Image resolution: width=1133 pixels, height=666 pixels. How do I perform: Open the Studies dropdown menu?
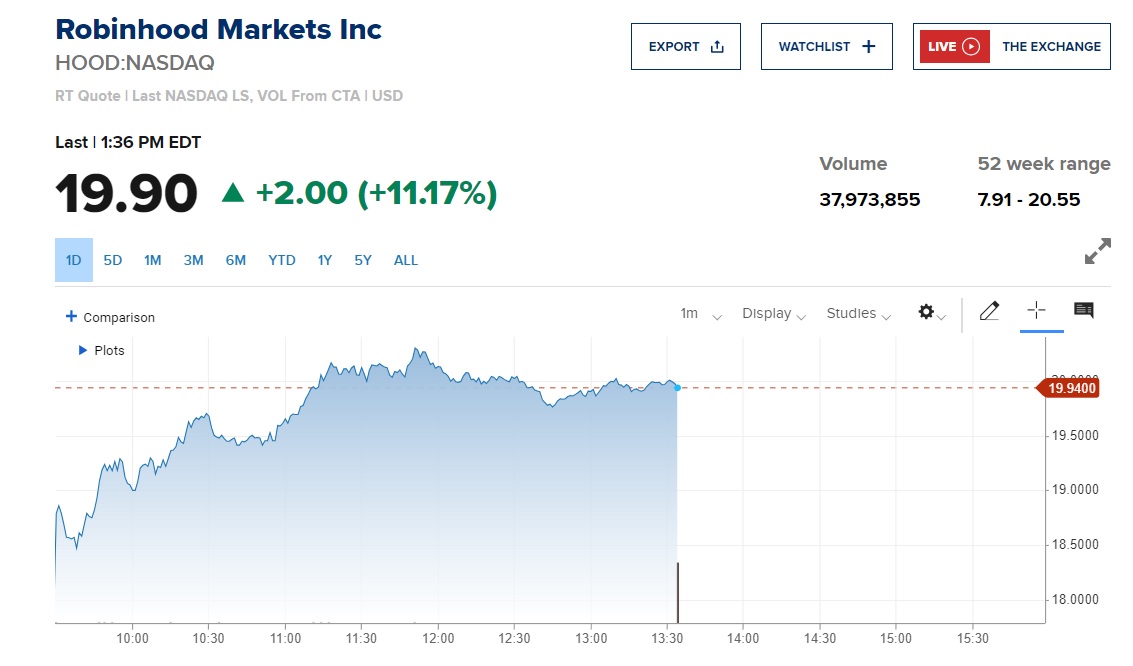[x=858, y=314]
